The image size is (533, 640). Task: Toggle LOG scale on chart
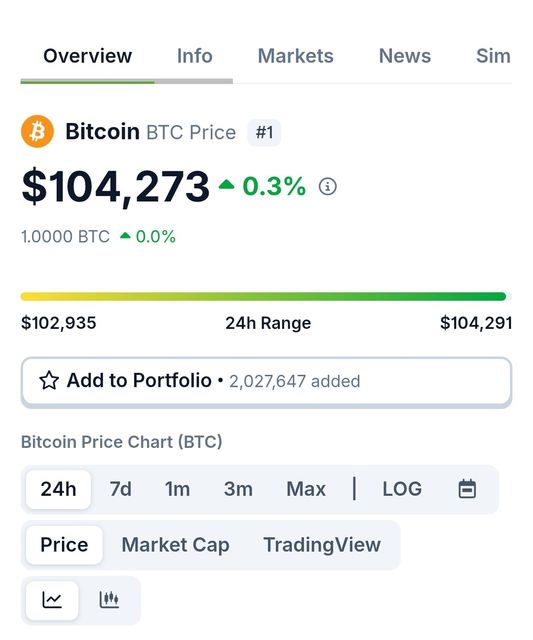(402, 489)
